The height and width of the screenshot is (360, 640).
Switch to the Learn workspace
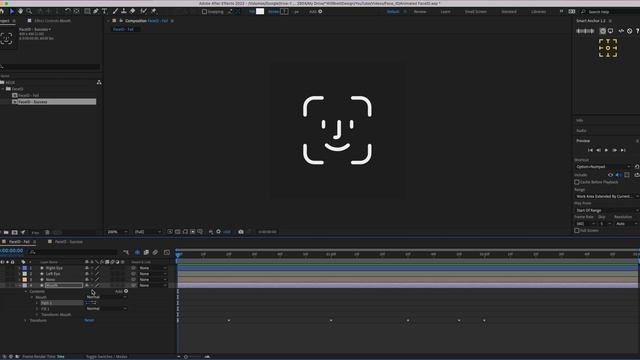(445, 12)
